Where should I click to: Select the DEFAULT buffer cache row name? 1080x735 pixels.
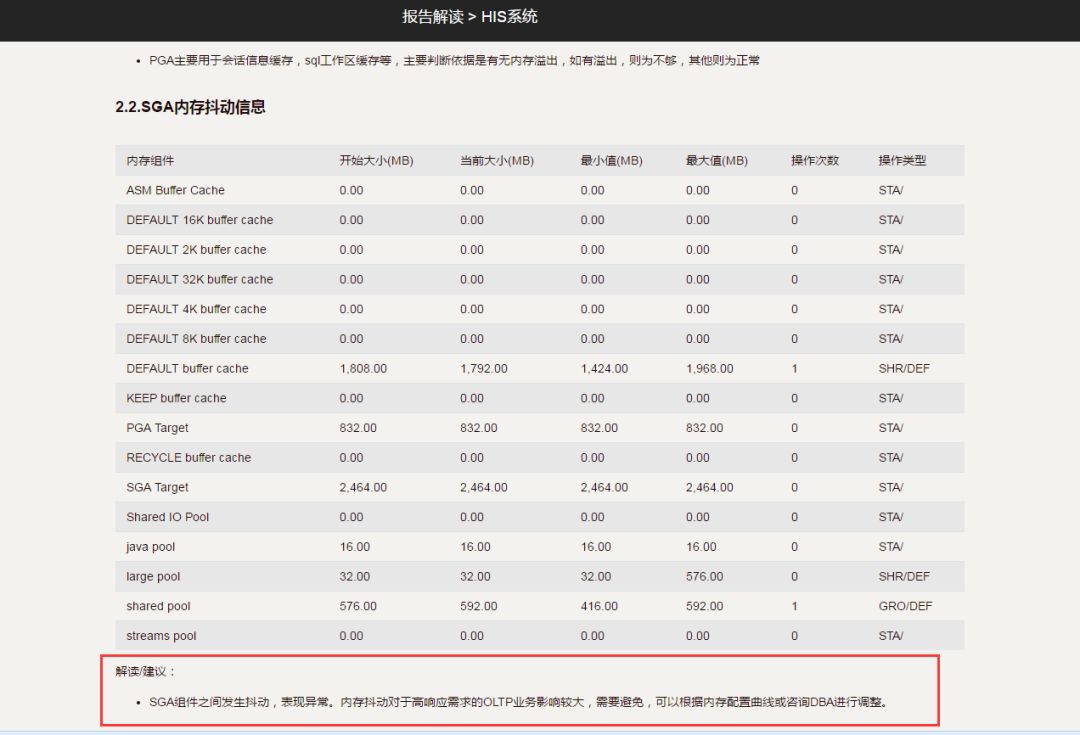pyautogui.click(x=187, y=369)
